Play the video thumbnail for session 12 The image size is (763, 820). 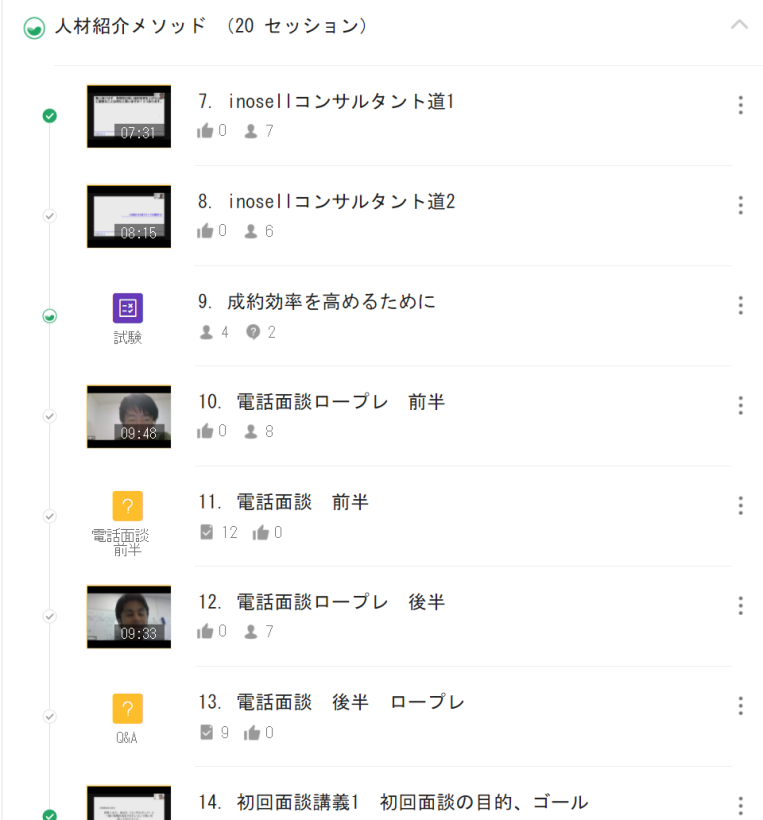point(128,616)
